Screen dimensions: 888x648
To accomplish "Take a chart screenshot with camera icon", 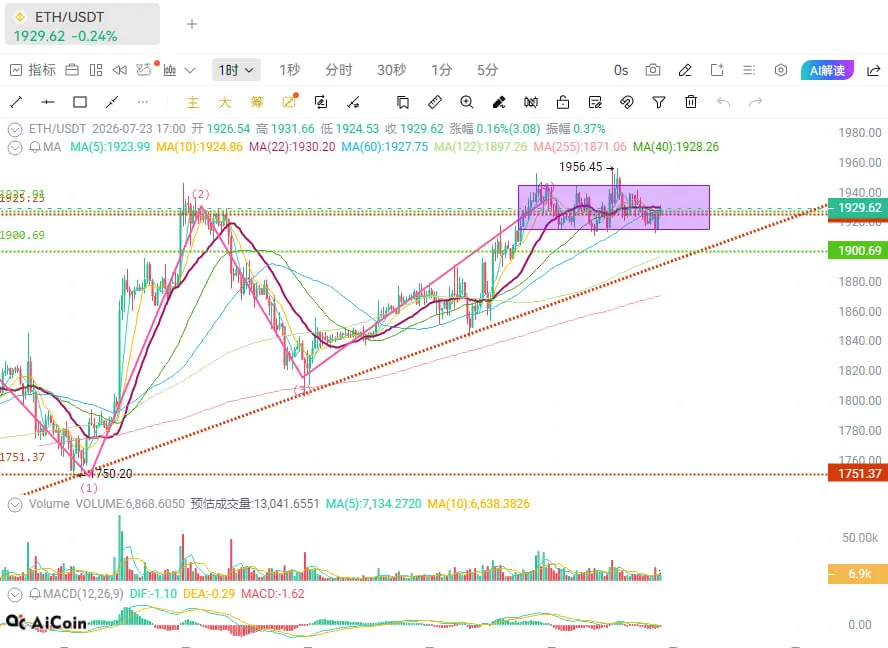I will [653, 70].
